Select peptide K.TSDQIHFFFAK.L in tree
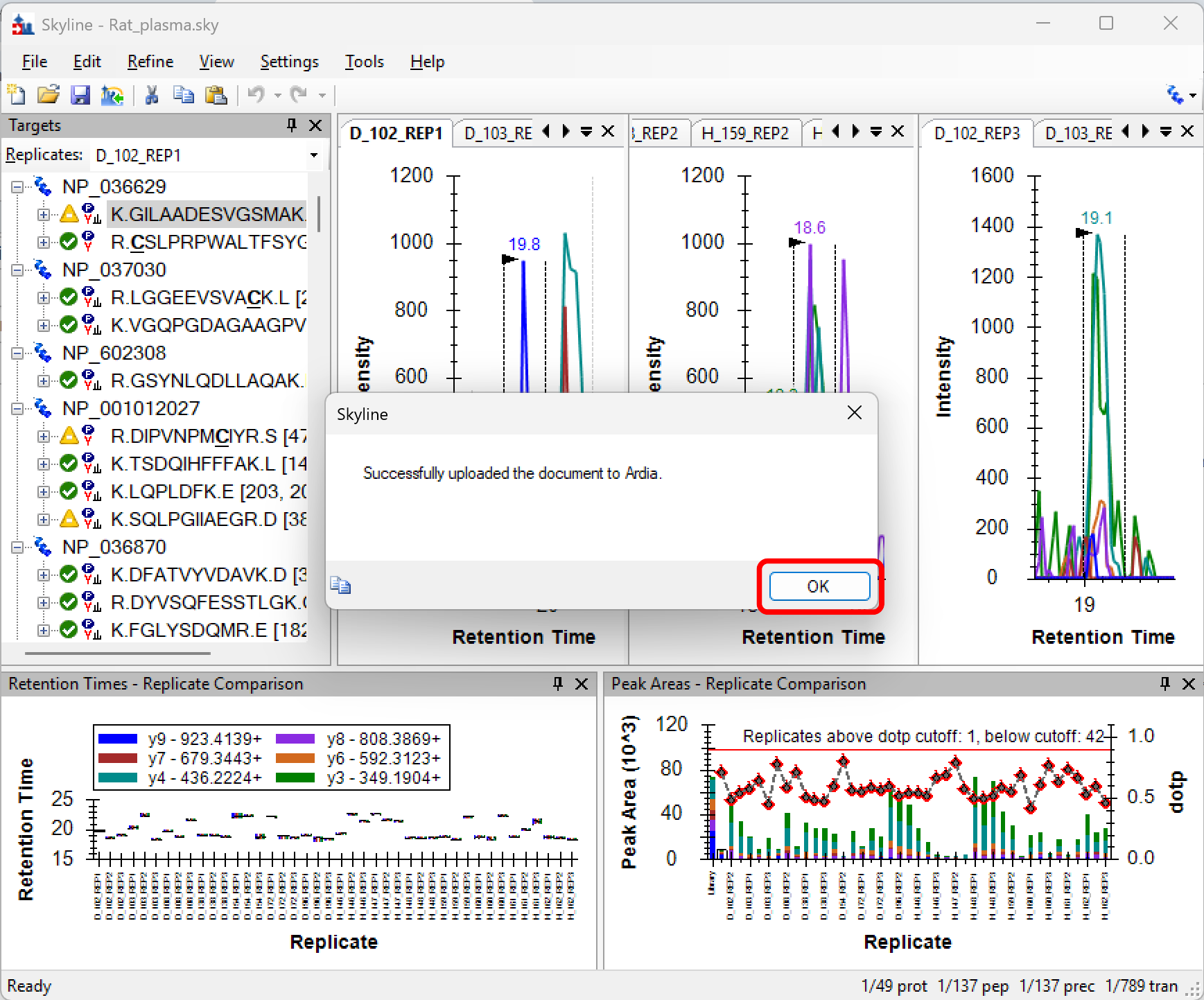1204x1000 pixels. pyautogui.click(x=208, y=464)
